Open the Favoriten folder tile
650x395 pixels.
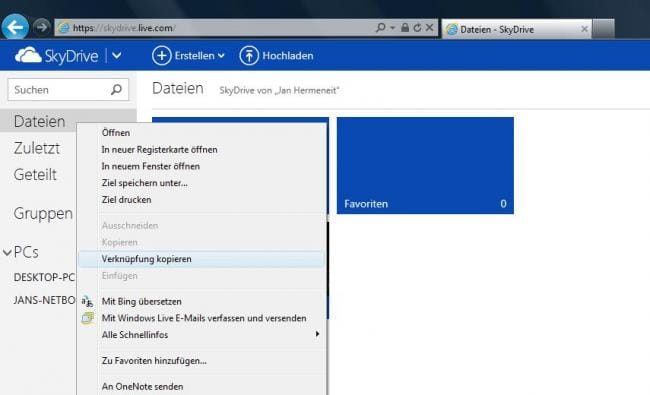click(x=425, y=165)
